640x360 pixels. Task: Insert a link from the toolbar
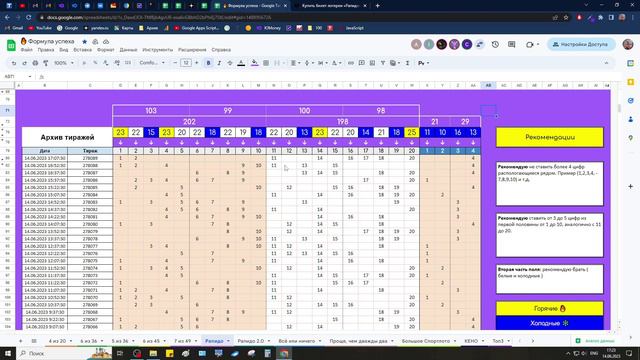[x=351, y=63]
